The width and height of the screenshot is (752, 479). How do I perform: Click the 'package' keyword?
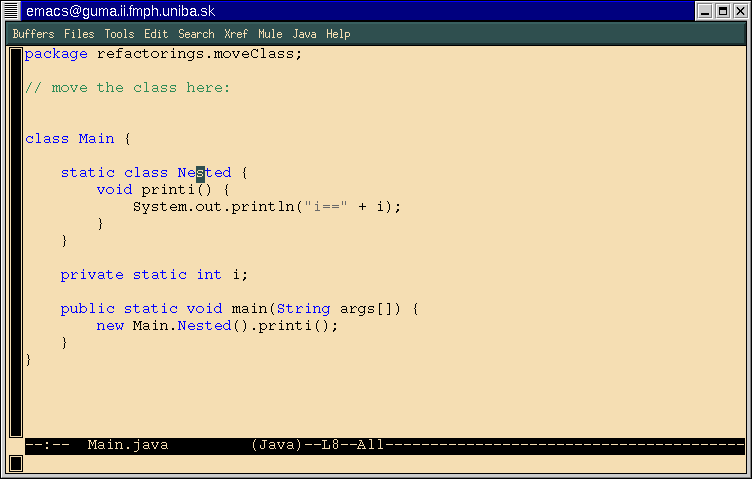pos(56,54)
